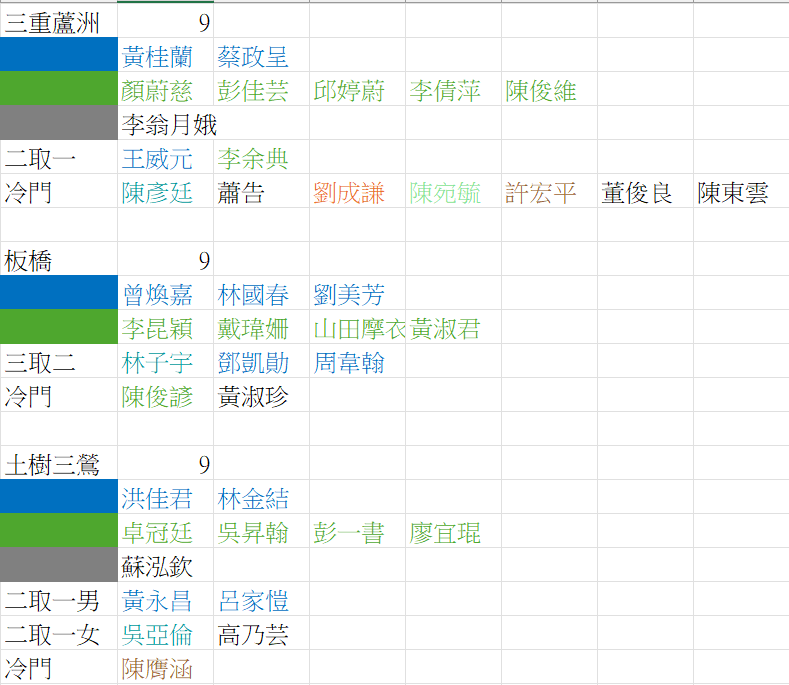The height and width of the screenshot is (685, 789).
Task: Select the cell with 蕭告
Action: 262,191
